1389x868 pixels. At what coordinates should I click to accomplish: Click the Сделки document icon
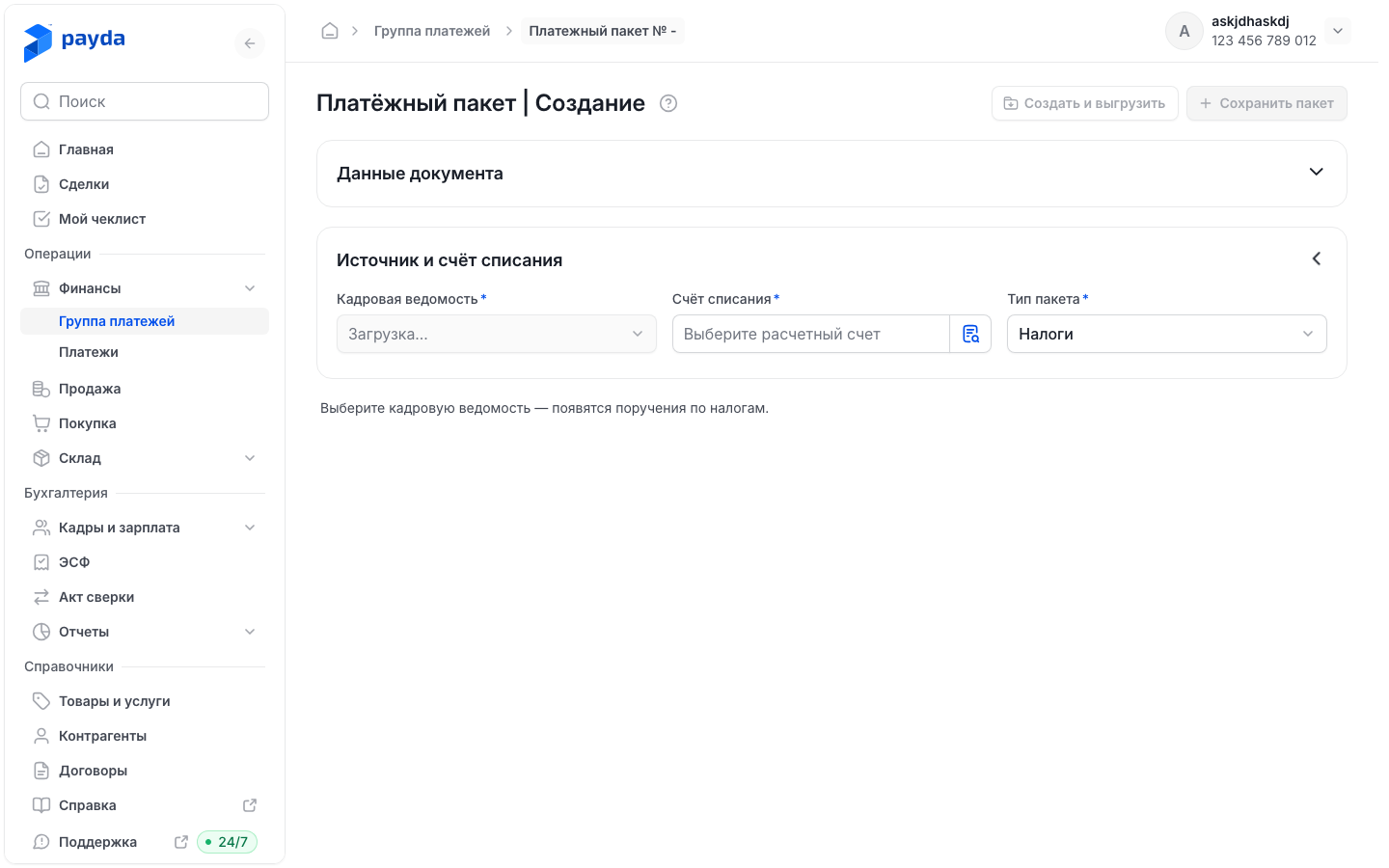[41, 184]
